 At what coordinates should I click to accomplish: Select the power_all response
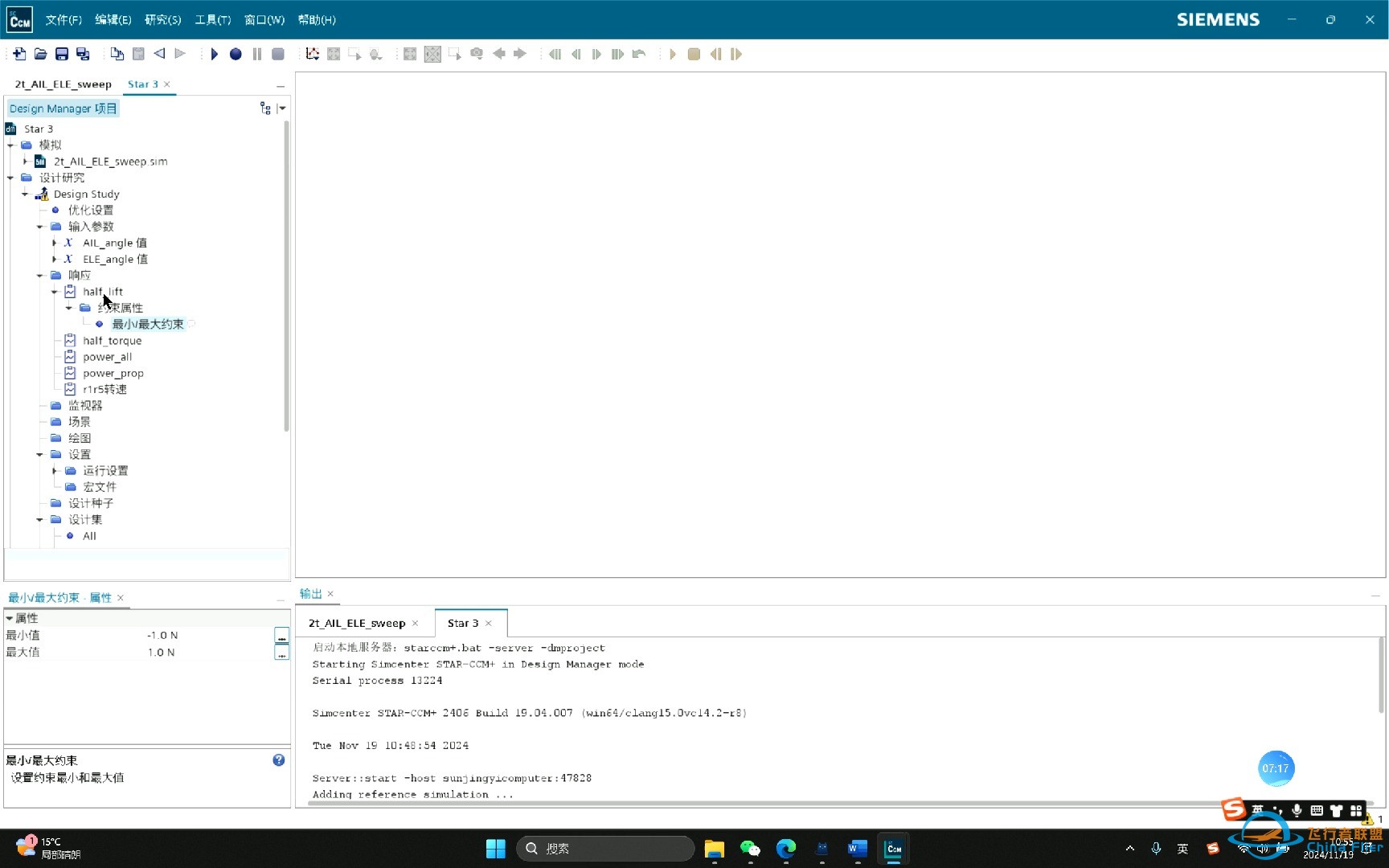(107, 357)
